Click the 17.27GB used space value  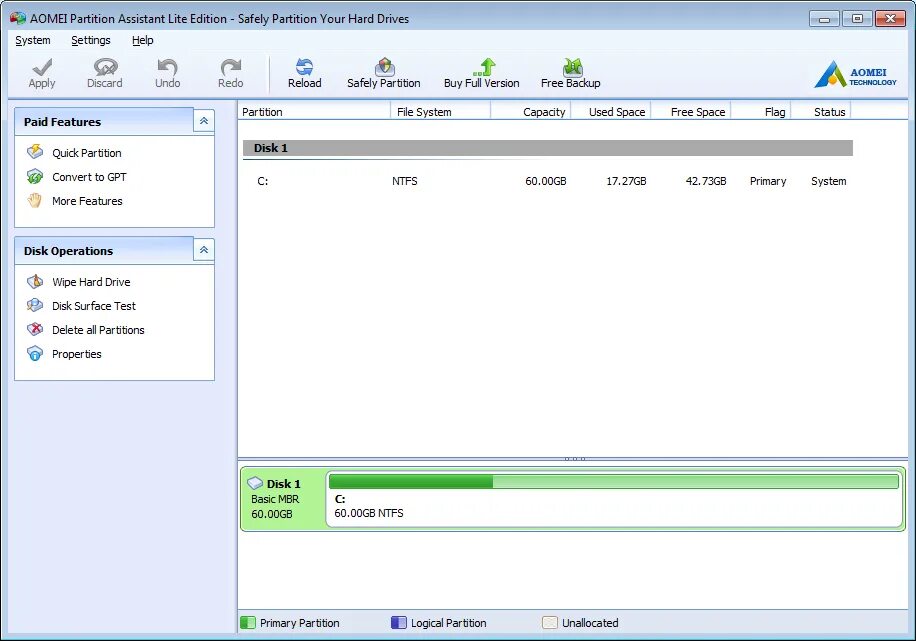tap(626, 181)
